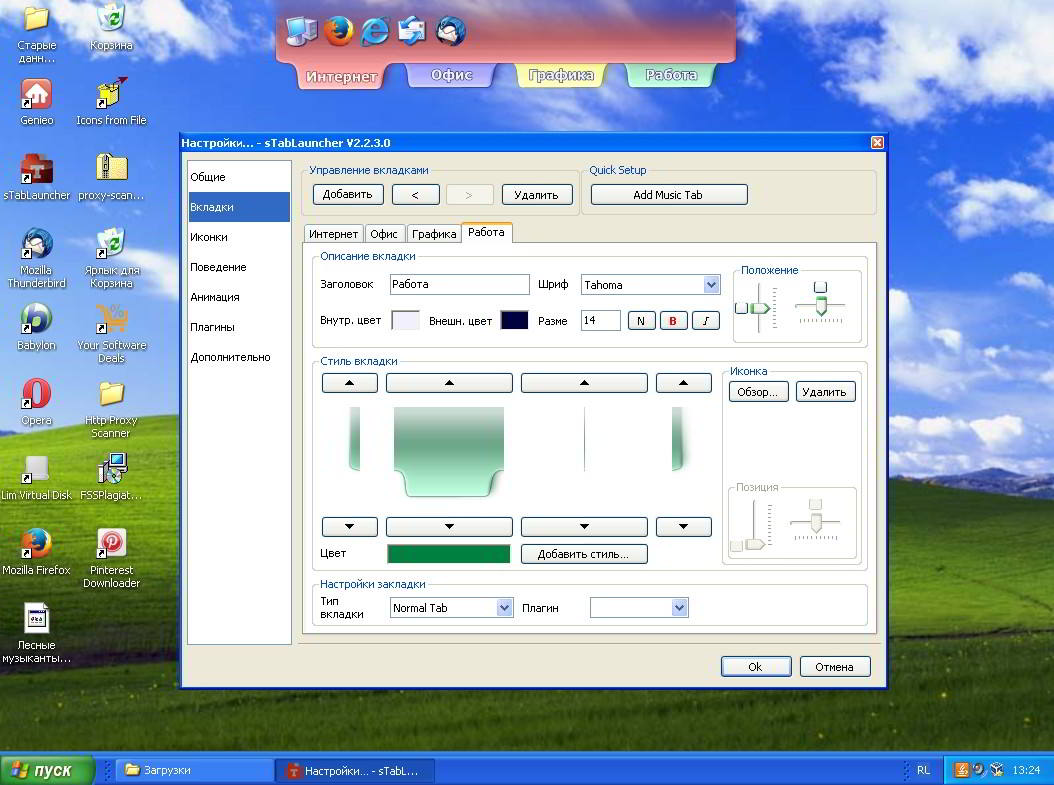Open Internet Explorer icon in top dock
The image size is (1054, 785).
374,31
